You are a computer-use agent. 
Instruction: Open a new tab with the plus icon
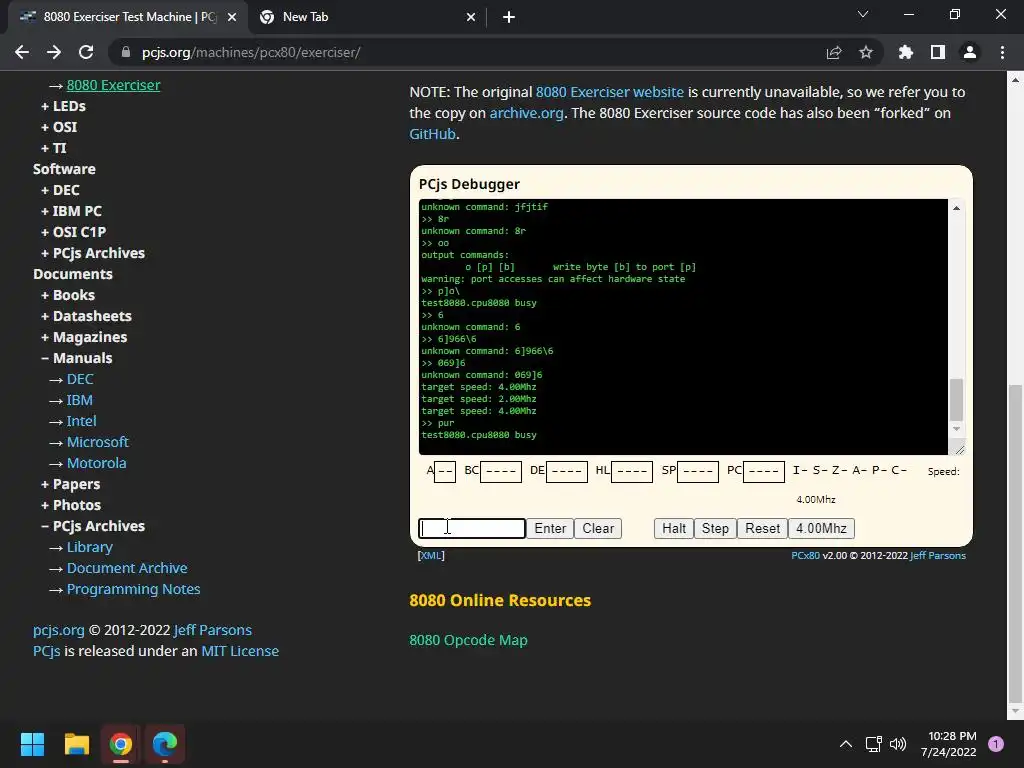[509, 17]
